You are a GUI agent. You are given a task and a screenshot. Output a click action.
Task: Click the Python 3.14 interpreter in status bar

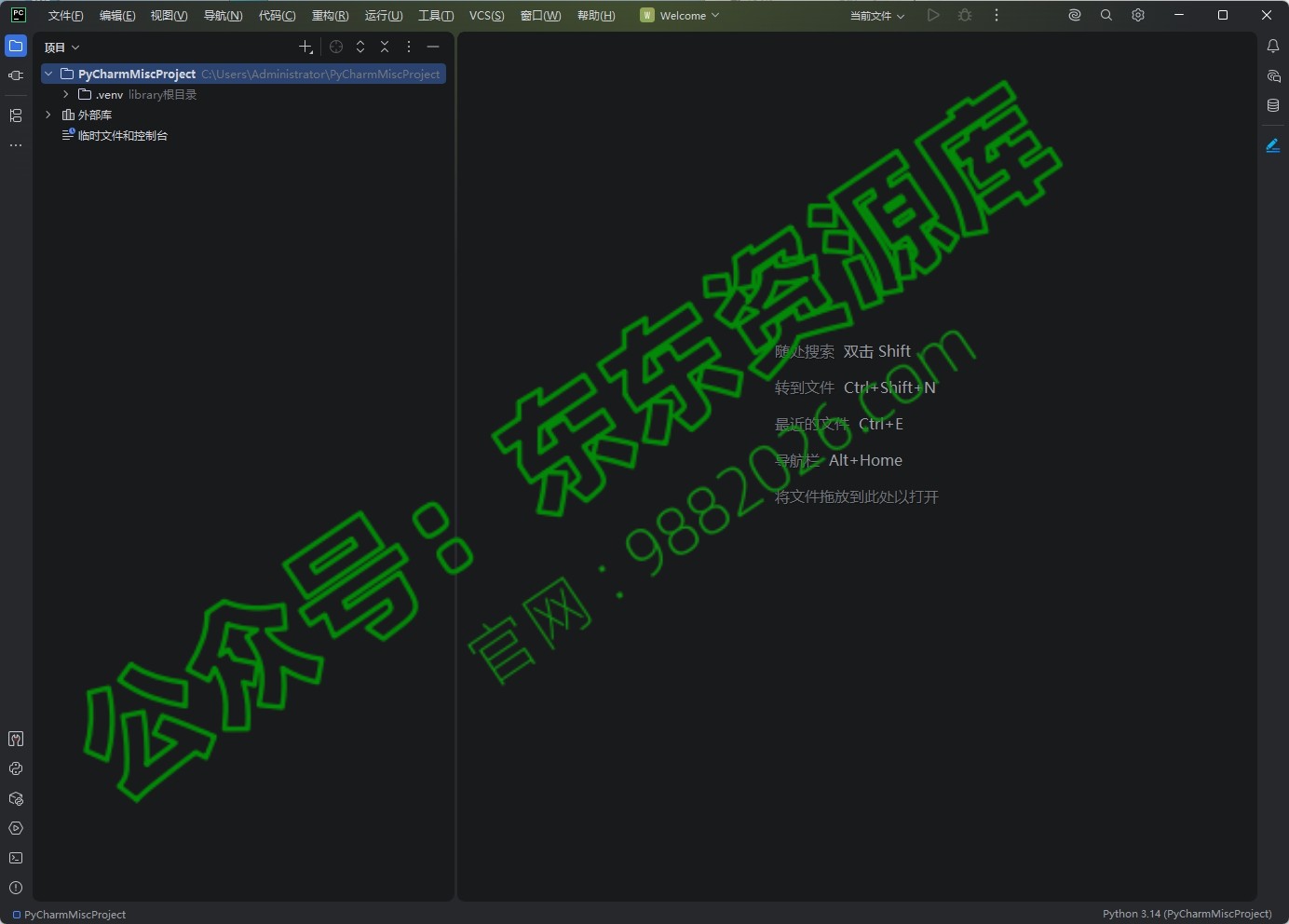point(1186,914)
